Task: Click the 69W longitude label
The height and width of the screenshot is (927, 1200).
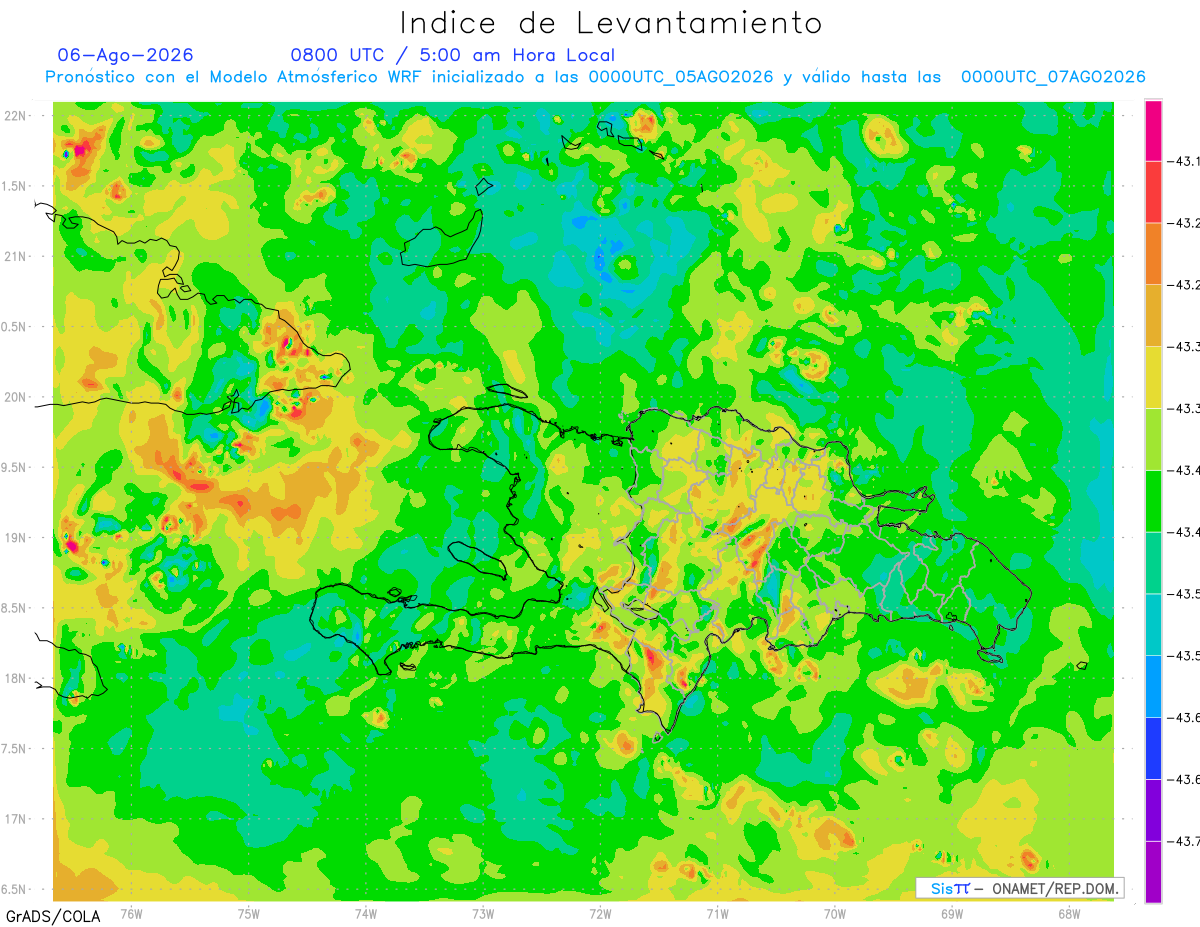Action: [952, 913]
